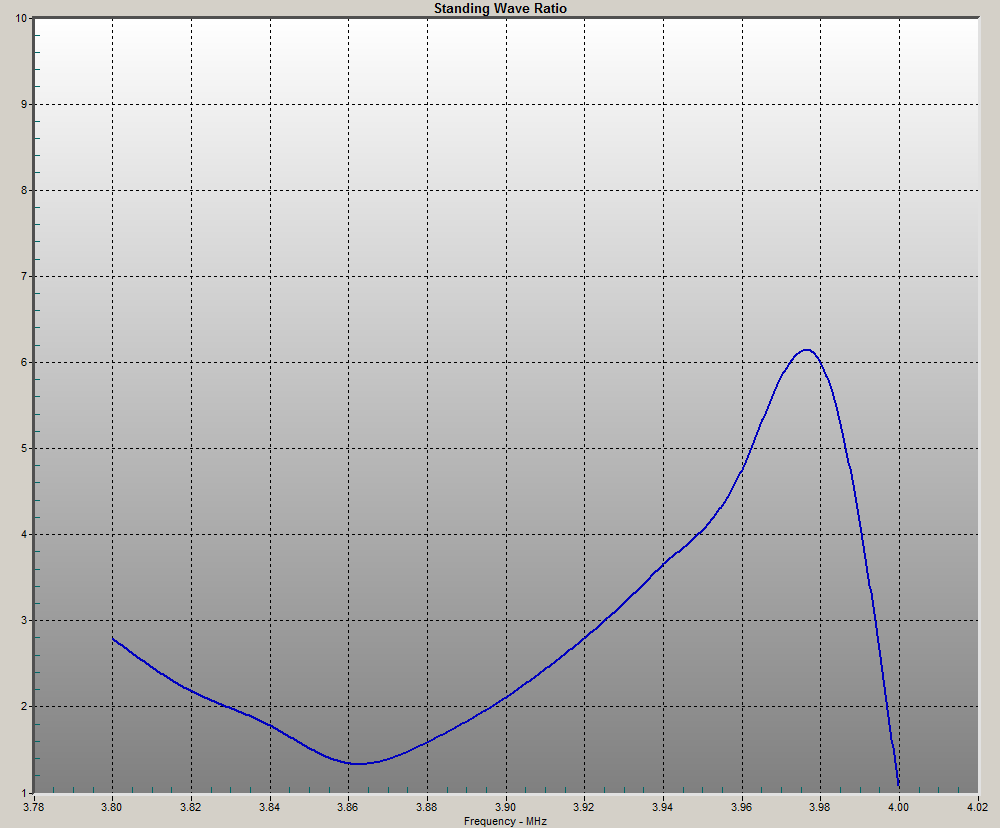Click the 8 label on the SWR axis

26,190
